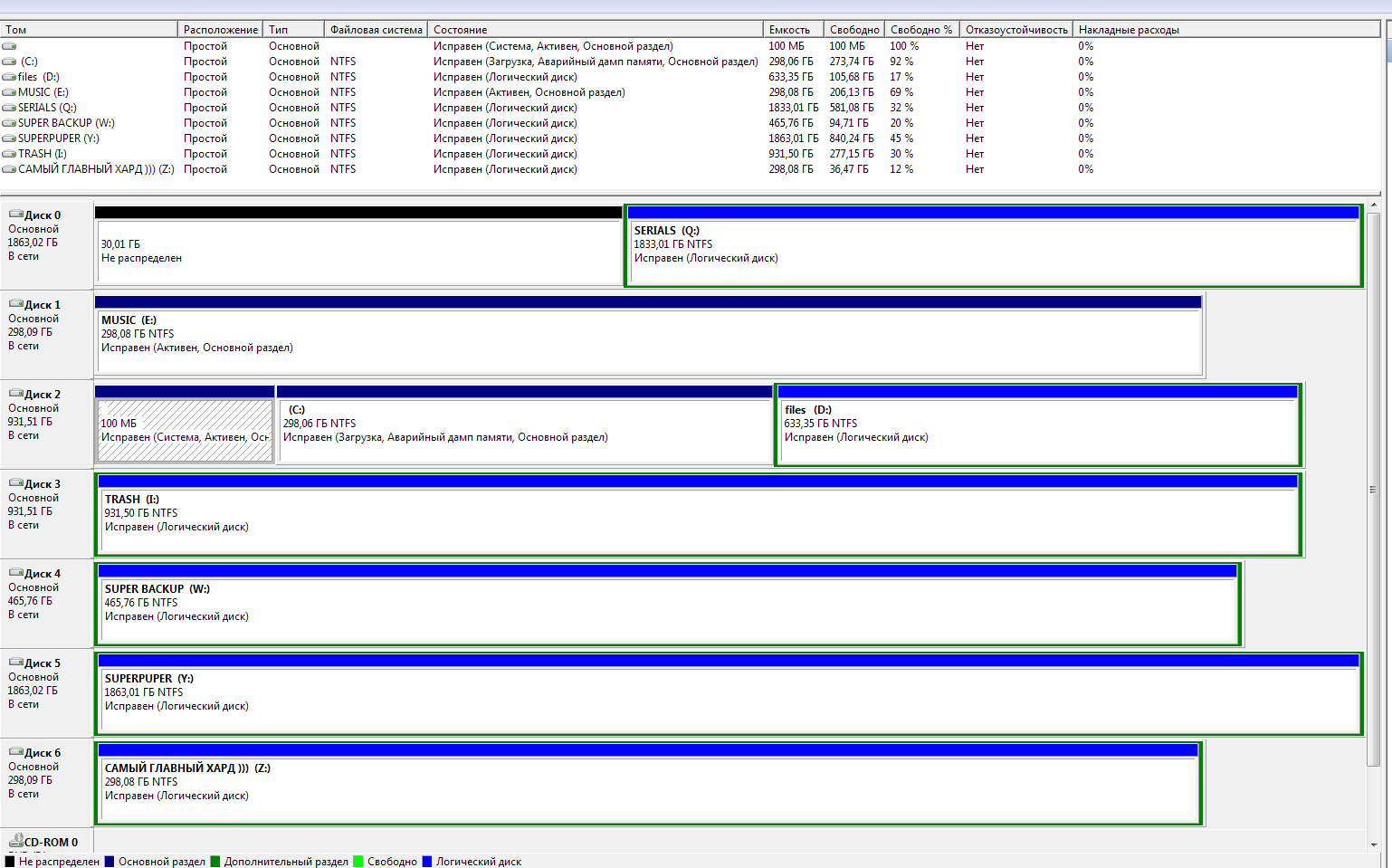Image resolution: width=1392 pixels, height=868 pixels.
Task: Click the drive icon beside SERIALS (Q:) in the volume list
Action: tap(9, 108)
